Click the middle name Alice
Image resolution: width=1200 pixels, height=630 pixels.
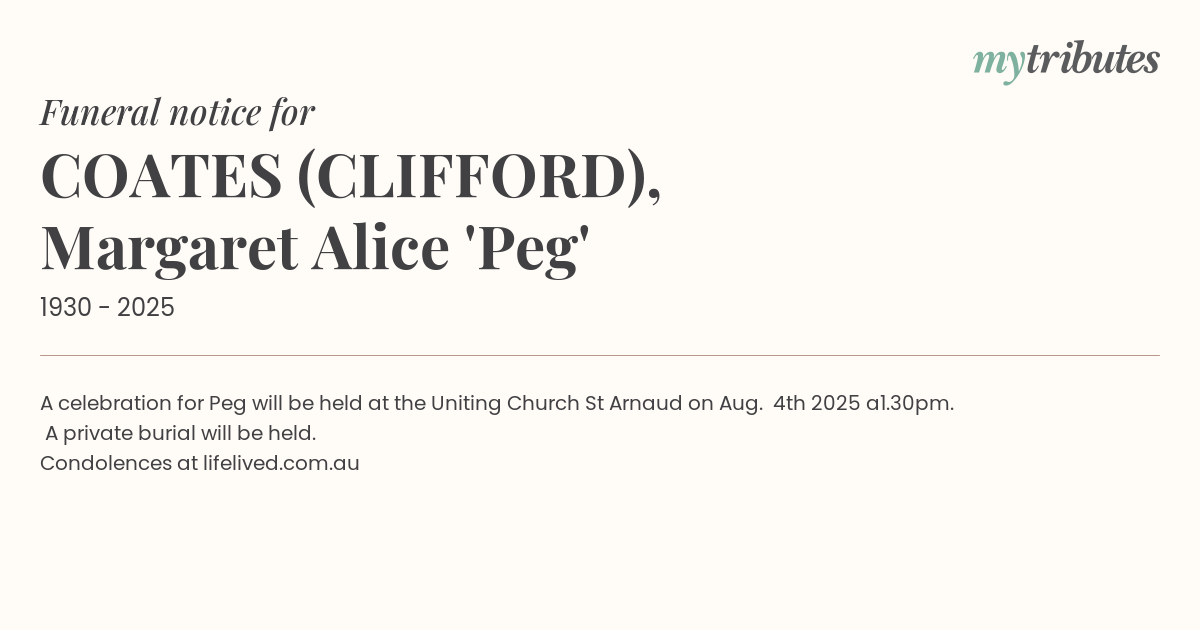point(380,249)
